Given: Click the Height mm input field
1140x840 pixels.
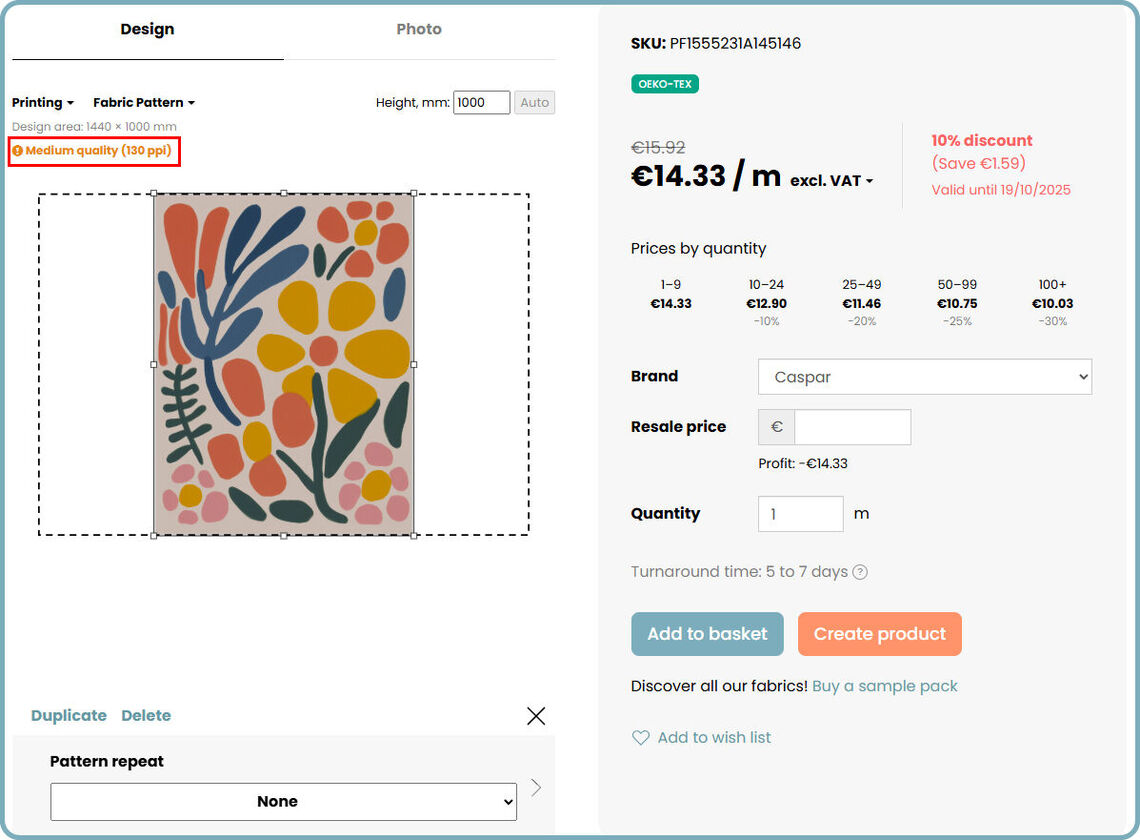Looking at the screenshot, I should pos(481,102).
